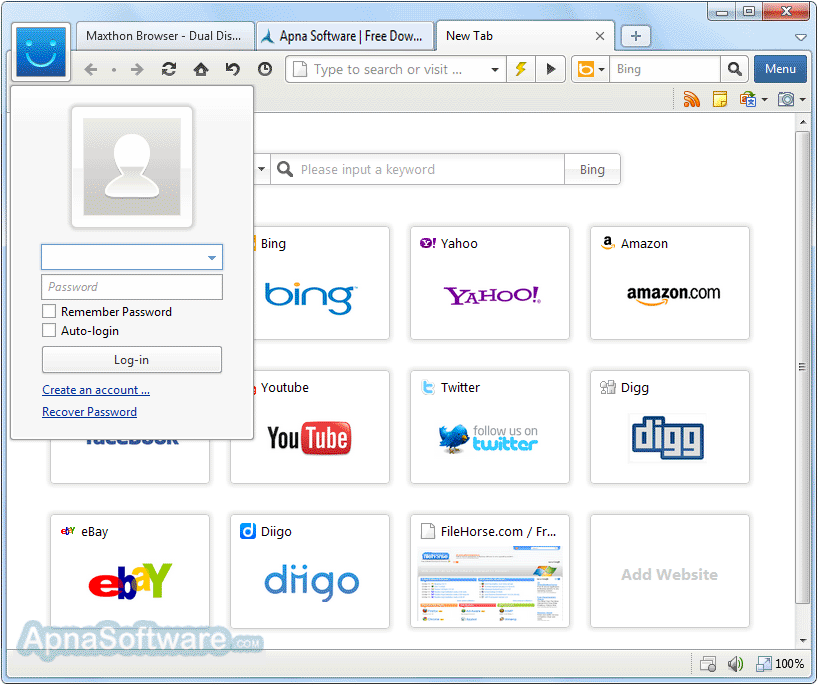
Task: Open the history clock icon
Action: pos(265,69)
